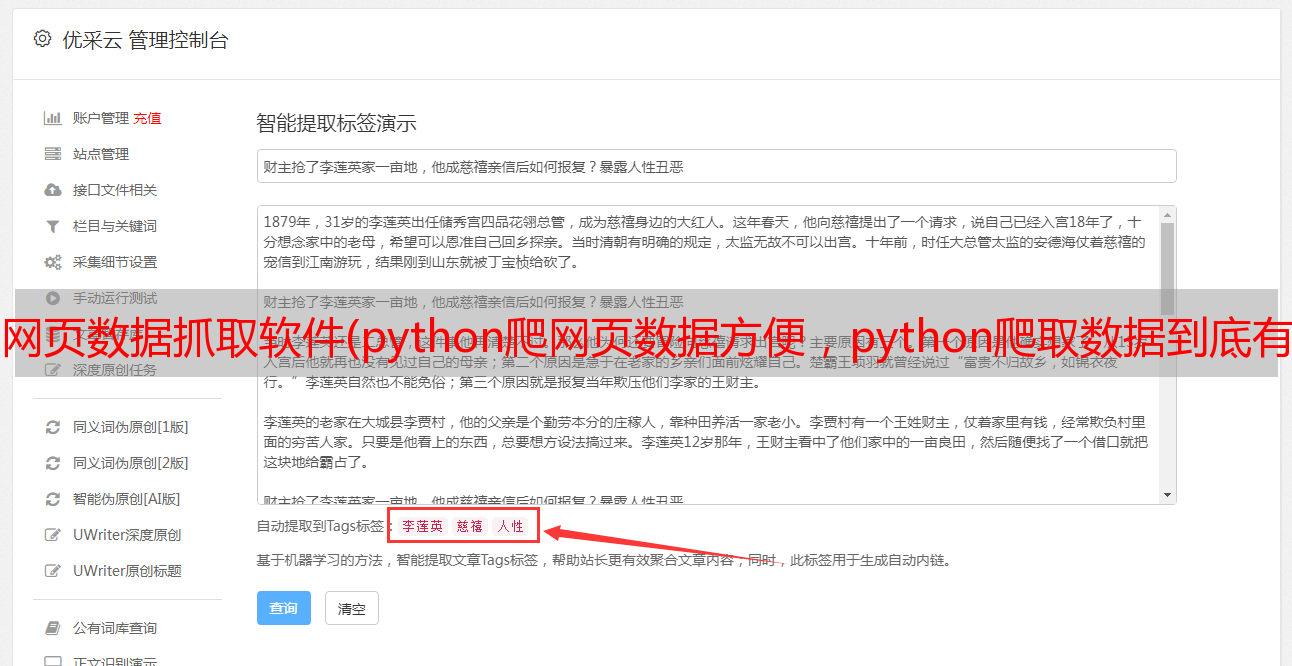The height and width of the screenshot is (666, 1292).
Task: Click the red 充值 link
Action: (147, 118)
